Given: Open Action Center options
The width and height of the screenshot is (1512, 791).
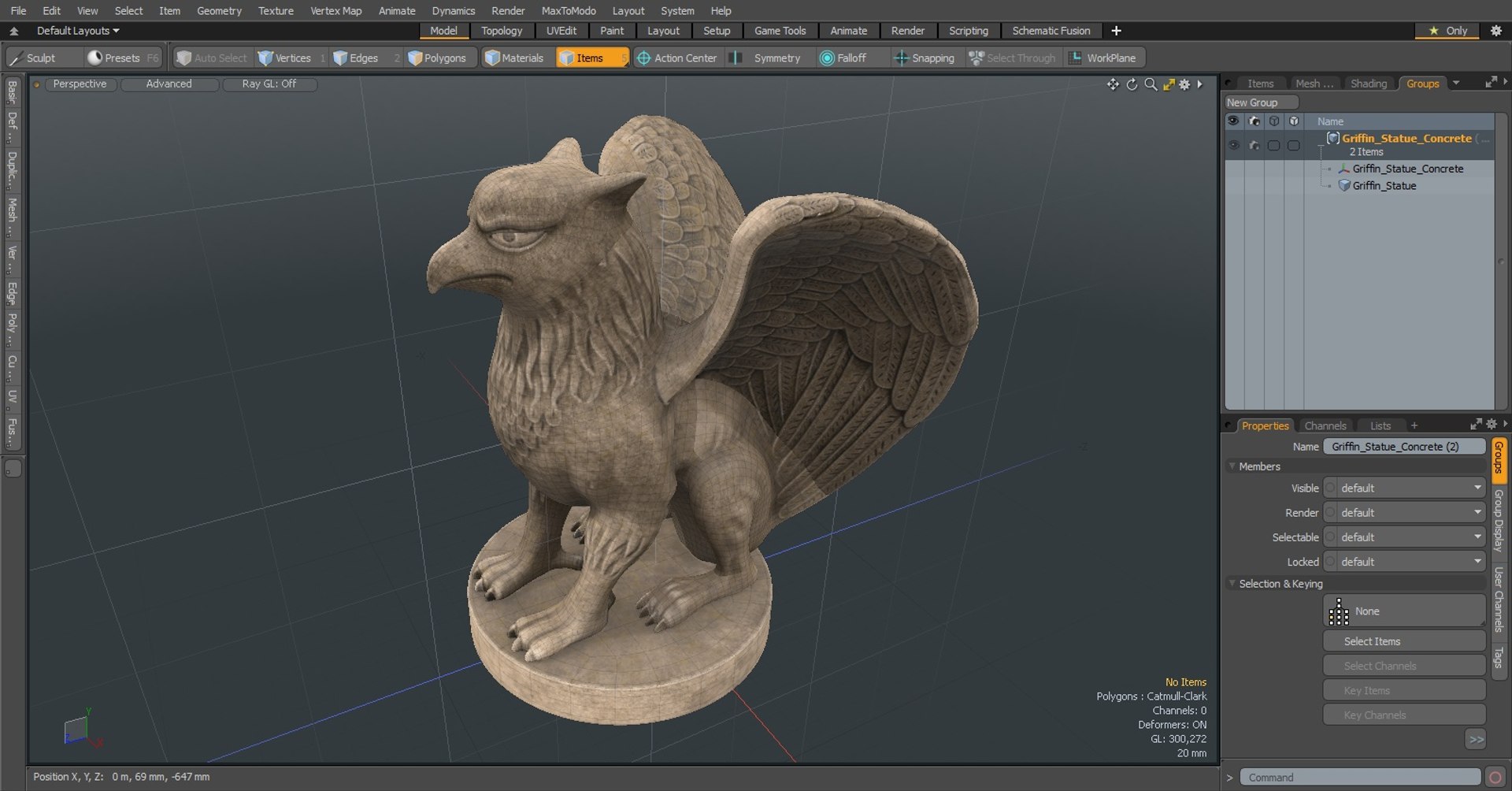Looking at the screenshot, I should [x=677, y=58].
